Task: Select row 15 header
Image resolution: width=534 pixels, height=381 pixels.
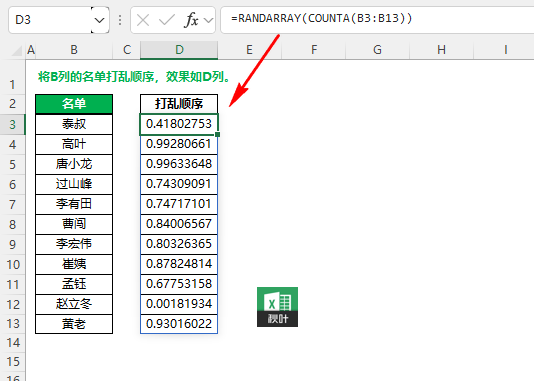Action: coord(13,362)
